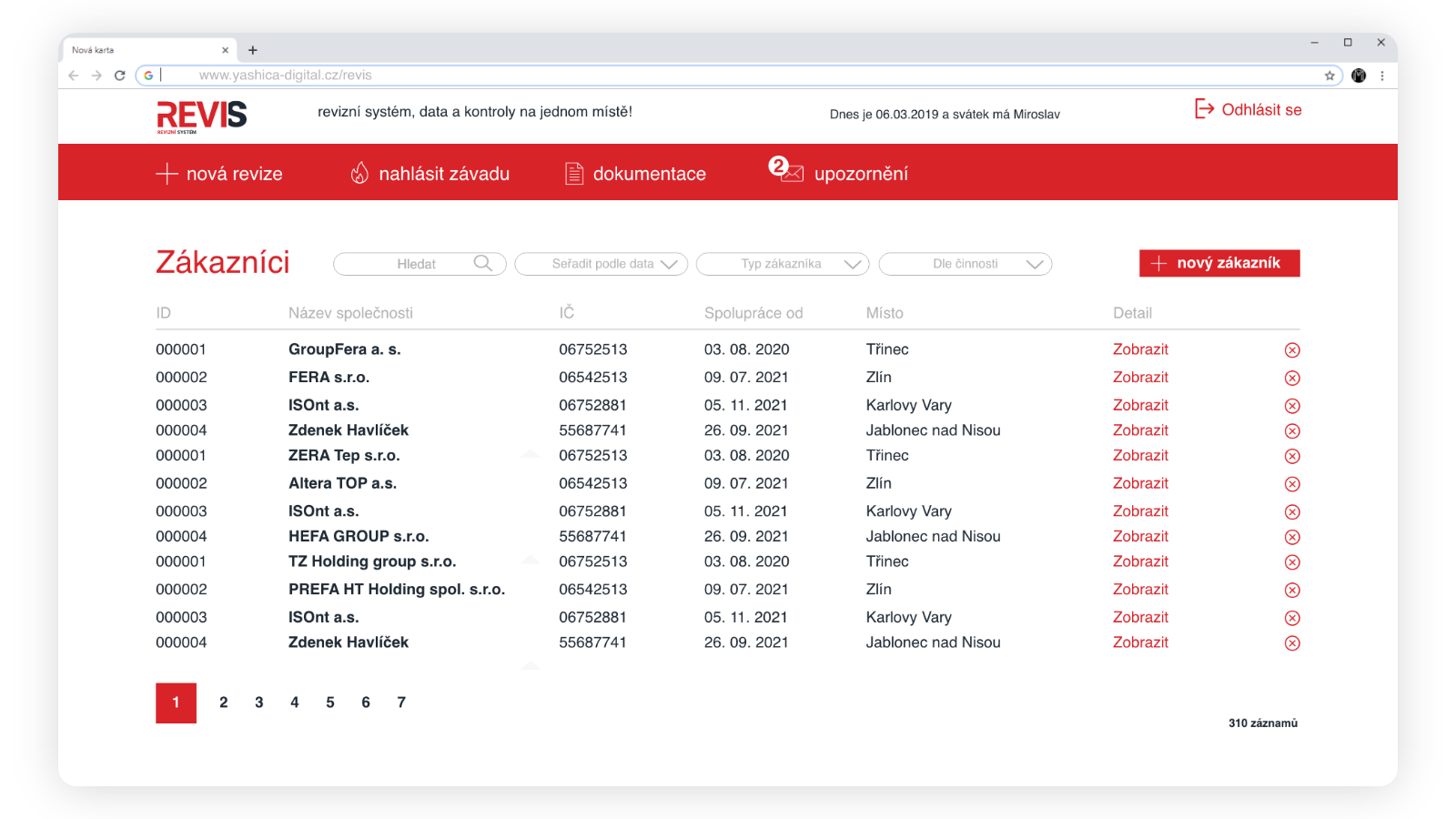Image resolution: width=1456 pixels, height=819 pixels.
Task: Delete TZ Holding group s.r.o. row icon
Action: [x=1292, y=562]
